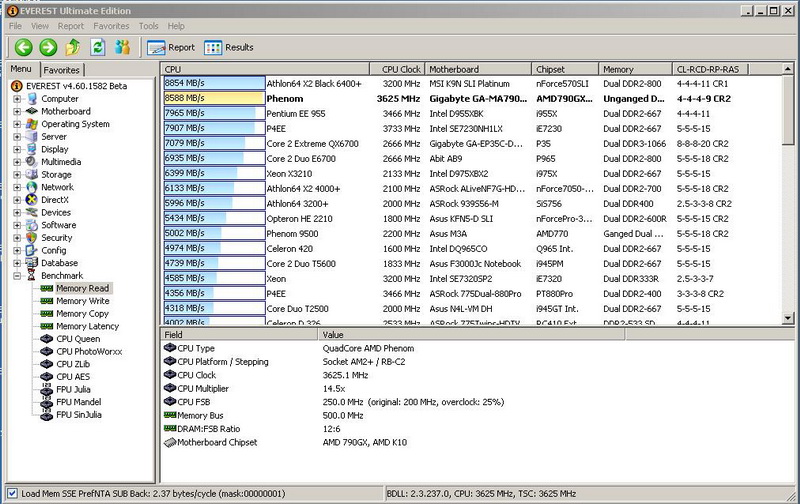The image size is (800, 504).
Task: Open the View menu
Action: point(40,26)
